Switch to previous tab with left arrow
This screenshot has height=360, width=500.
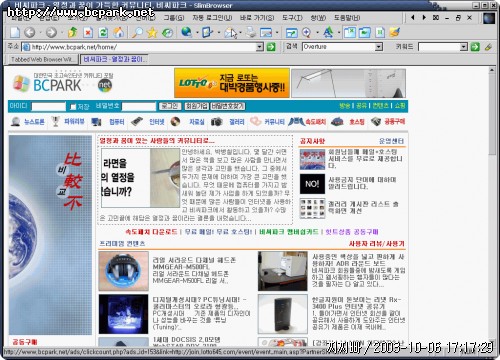pyautogui.click(x=413, y=17)
